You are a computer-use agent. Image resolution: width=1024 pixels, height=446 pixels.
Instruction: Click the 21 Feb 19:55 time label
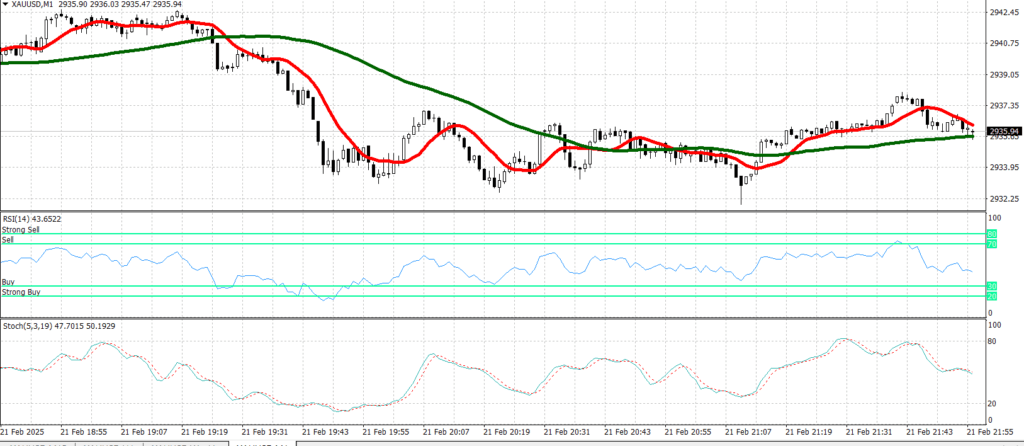[384, 432]
